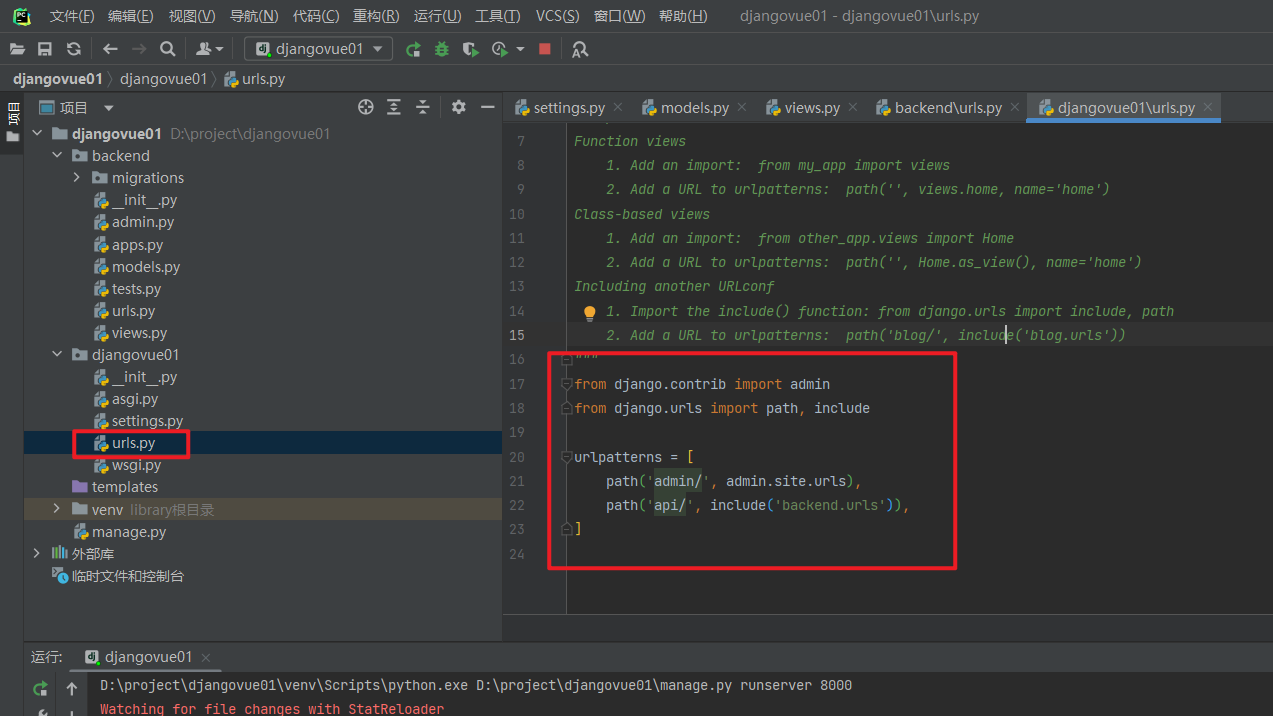Collapse the backend folder in project tree

tap(57, 156)
